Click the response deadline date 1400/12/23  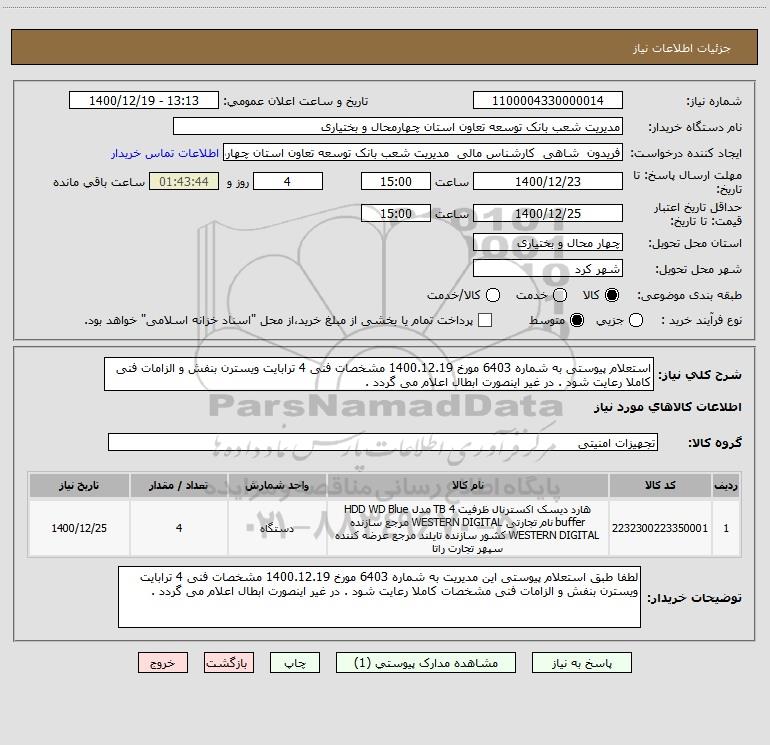coord(548,181)
